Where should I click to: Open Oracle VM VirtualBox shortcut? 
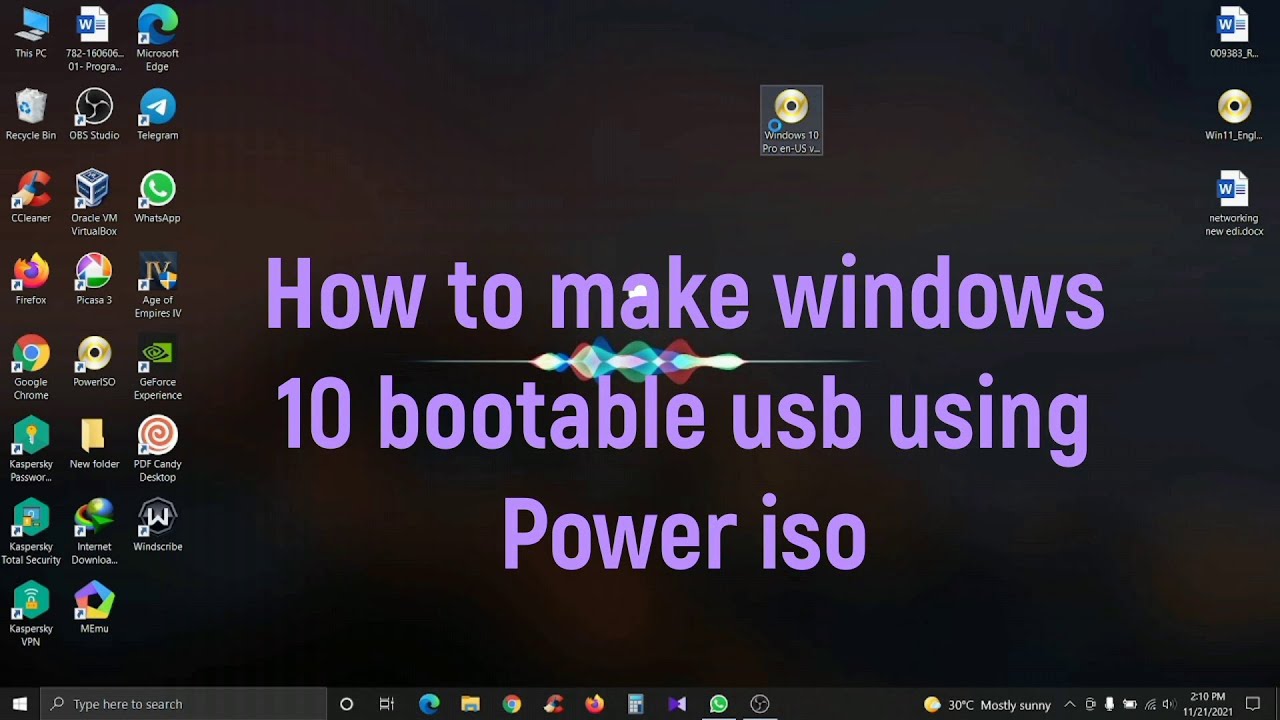[94, 204]
